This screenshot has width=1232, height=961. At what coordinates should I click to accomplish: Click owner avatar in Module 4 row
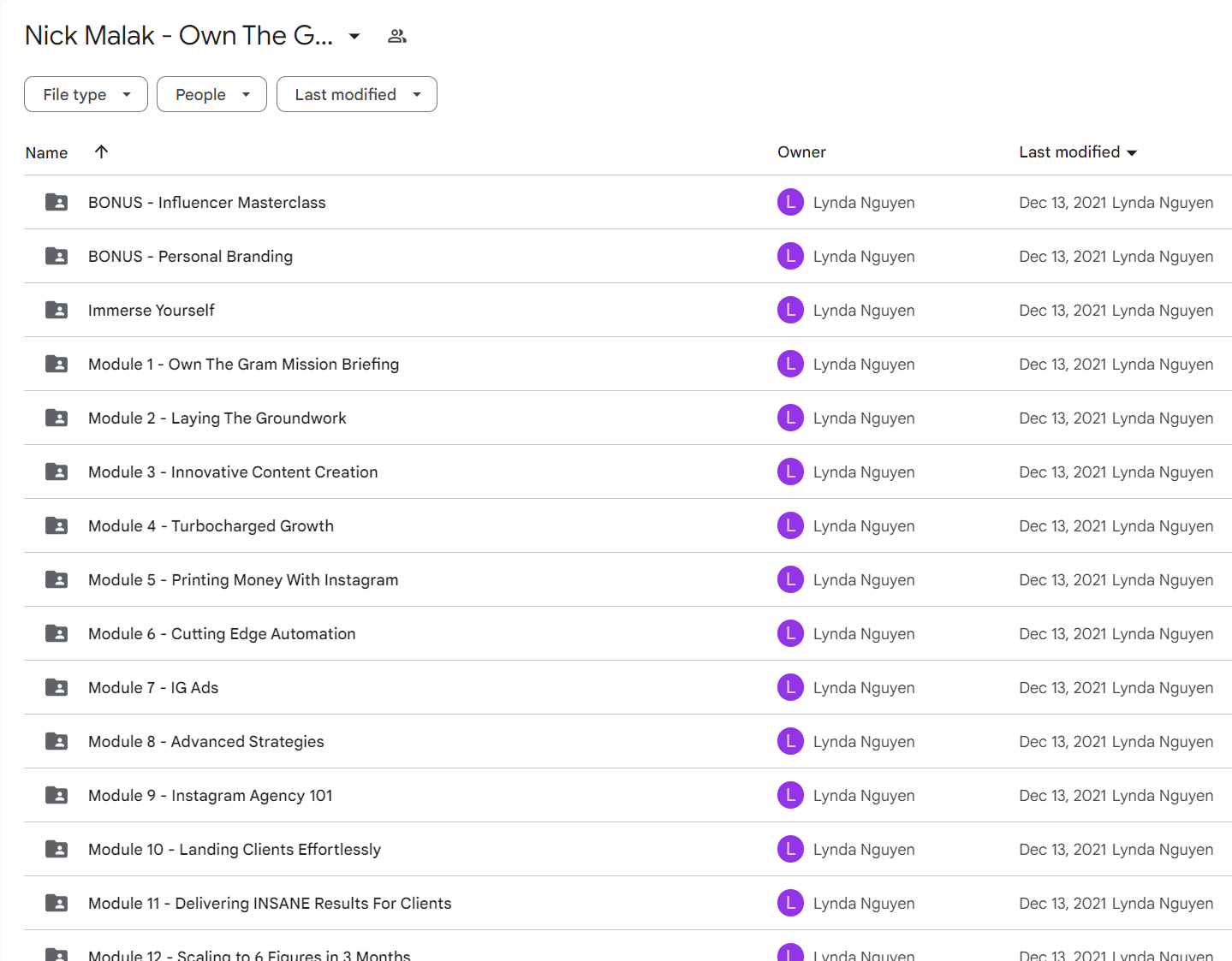pos(790,525)
